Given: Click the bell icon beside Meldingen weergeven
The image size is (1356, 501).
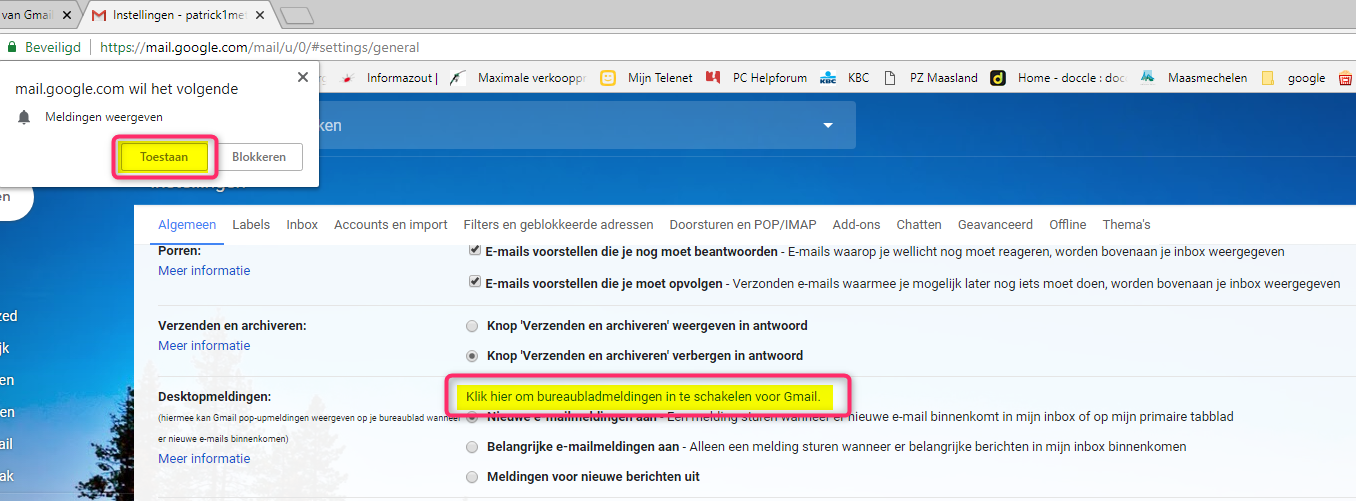Looking at the screenshot, I should coord(25,117).
